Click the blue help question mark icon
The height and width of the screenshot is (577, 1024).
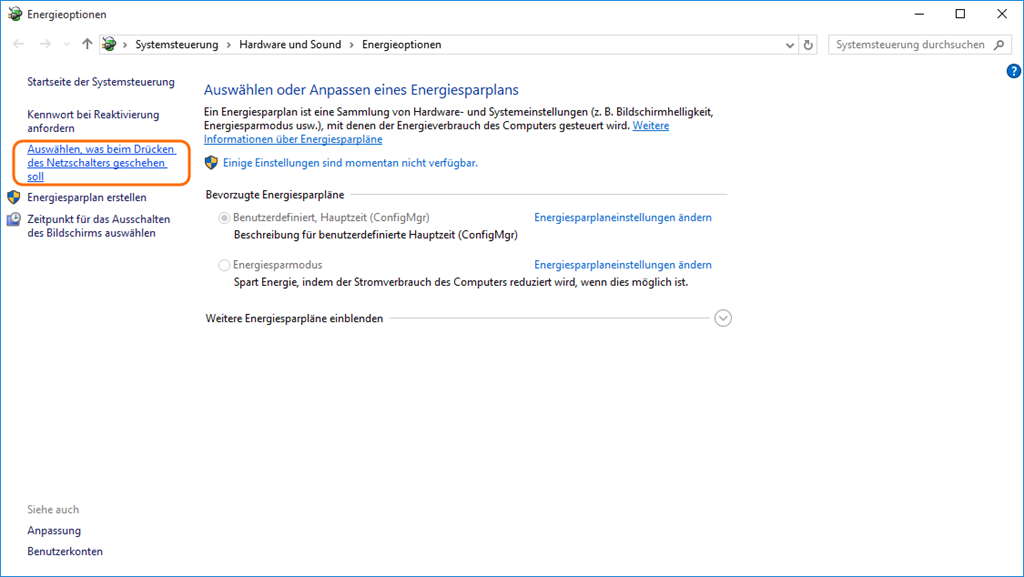point(1013,71)
